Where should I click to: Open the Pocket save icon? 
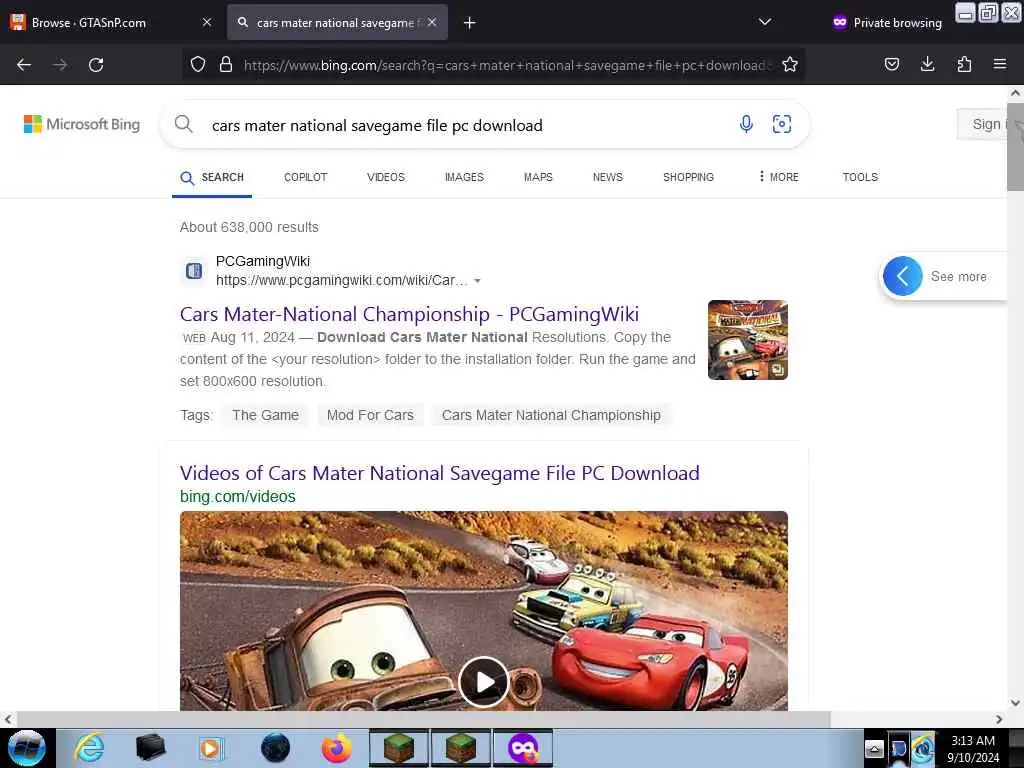coord(891,64)
